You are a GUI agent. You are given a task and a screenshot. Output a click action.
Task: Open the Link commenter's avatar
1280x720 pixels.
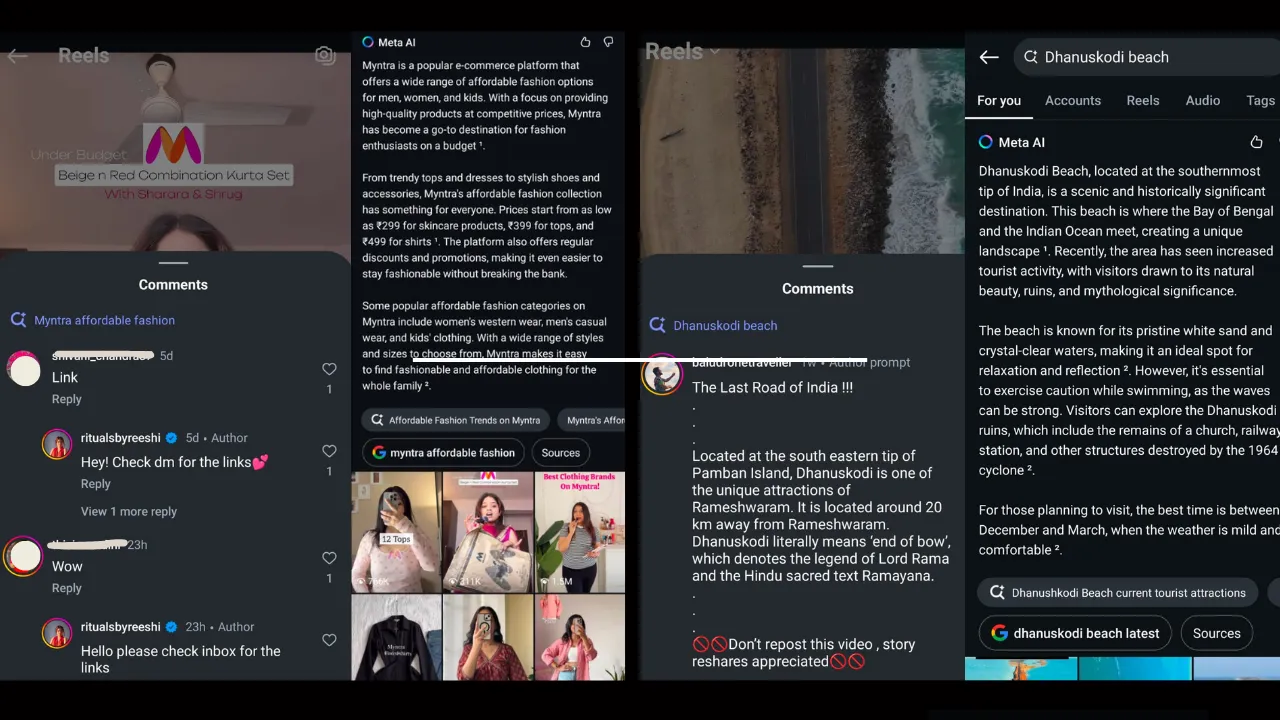24,370
